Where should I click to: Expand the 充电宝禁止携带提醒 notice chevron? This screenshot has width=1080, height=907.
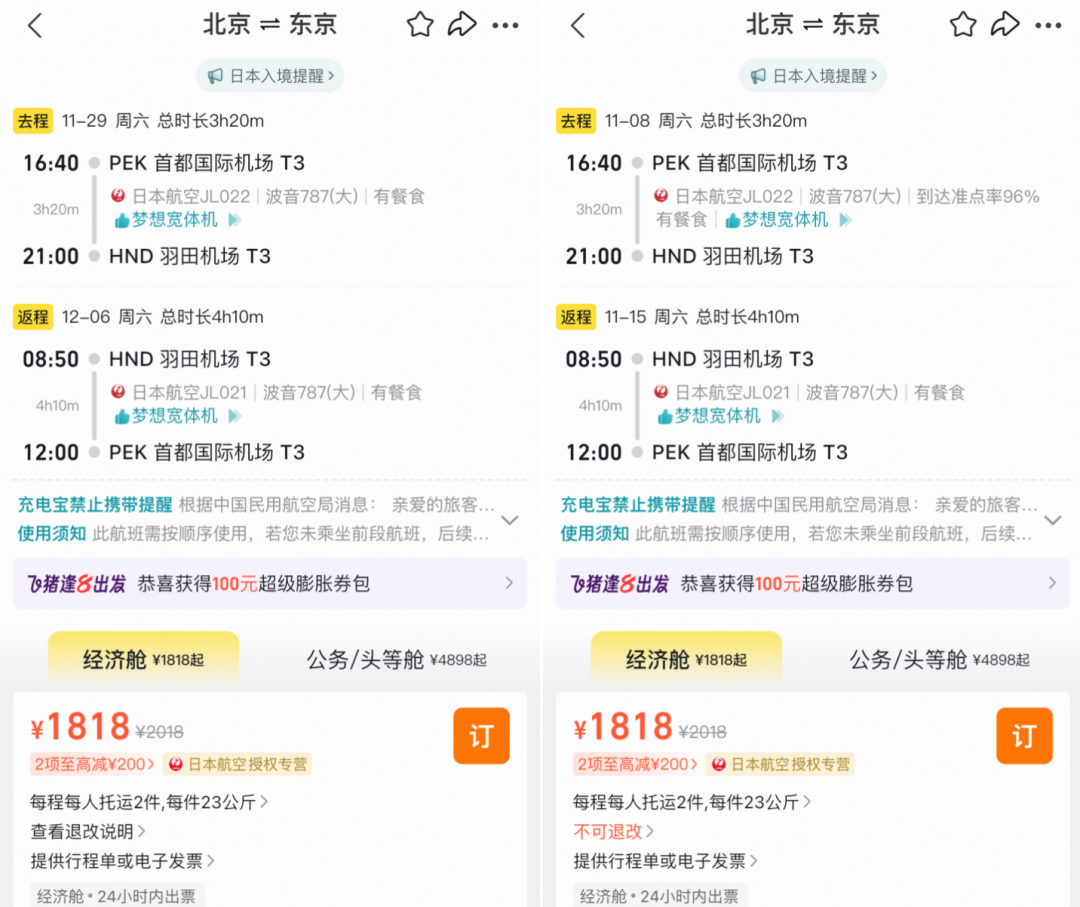tap(510, 520)
